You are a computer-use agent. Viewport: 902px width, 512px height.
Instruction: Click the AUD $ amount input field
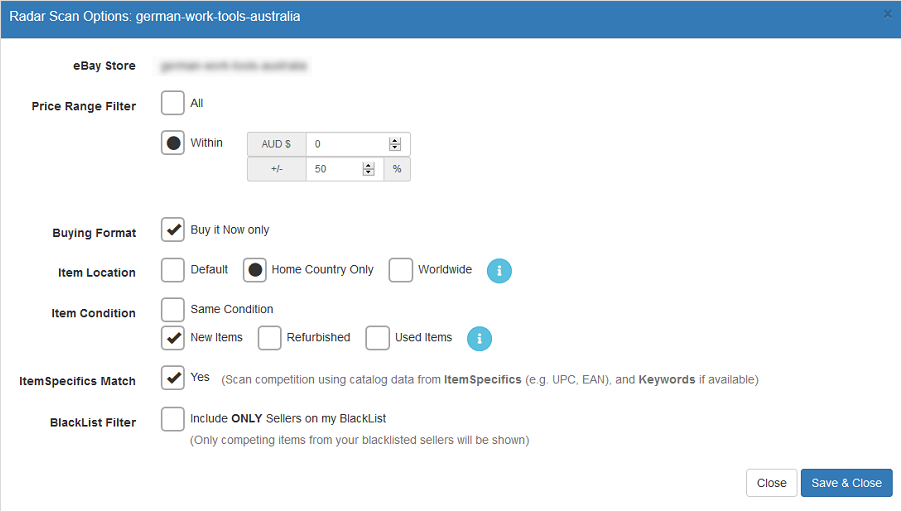tap(346, 144)
